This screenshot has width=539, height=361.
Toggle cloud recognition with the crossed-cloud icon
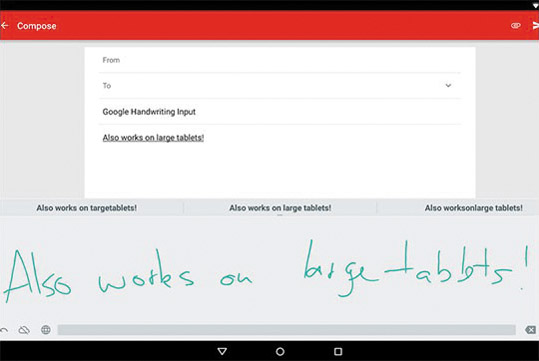coord(24,330)
